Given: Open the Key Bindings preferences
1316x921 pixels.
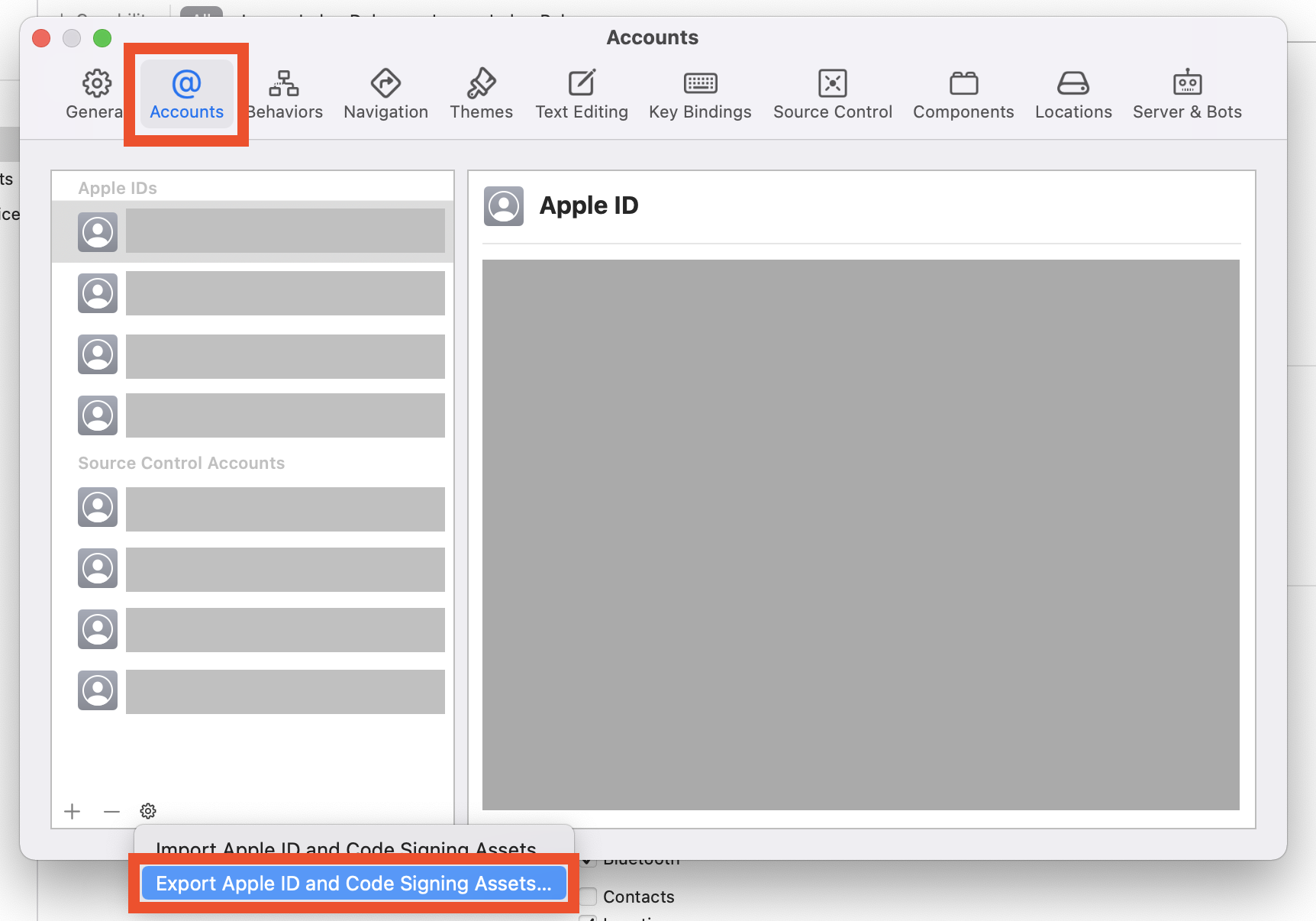Looking at the screenshot, I should [x=700, y=95].
